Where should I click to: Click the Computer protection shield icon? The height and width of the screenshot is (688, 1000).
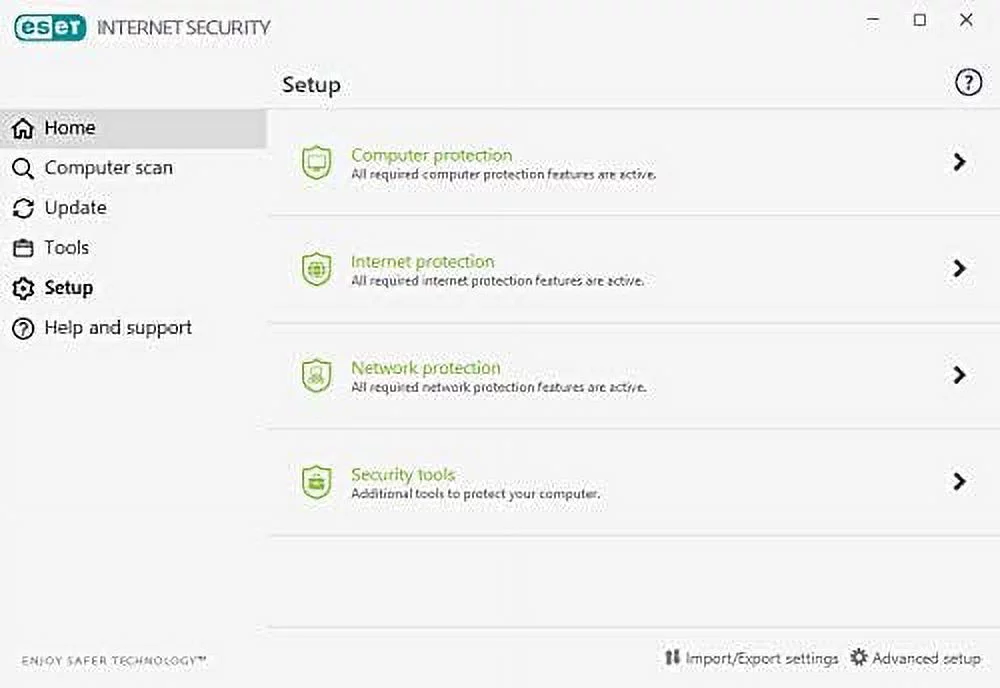(x=316, y=162)
